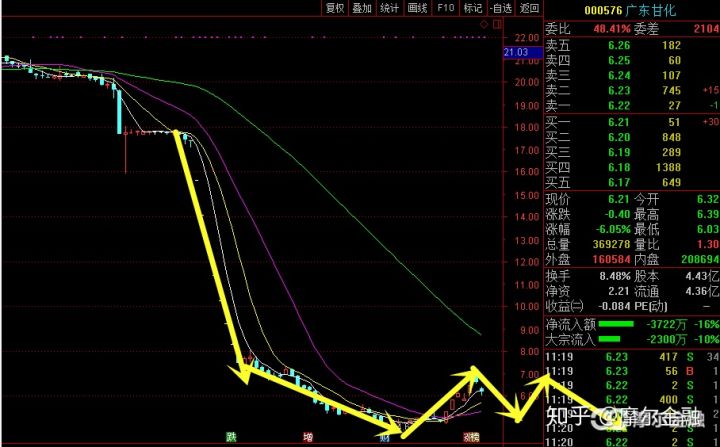Select the 卖四 row price 6.25
This screenshot has height=447, width=720.
(x=619, y=61)
